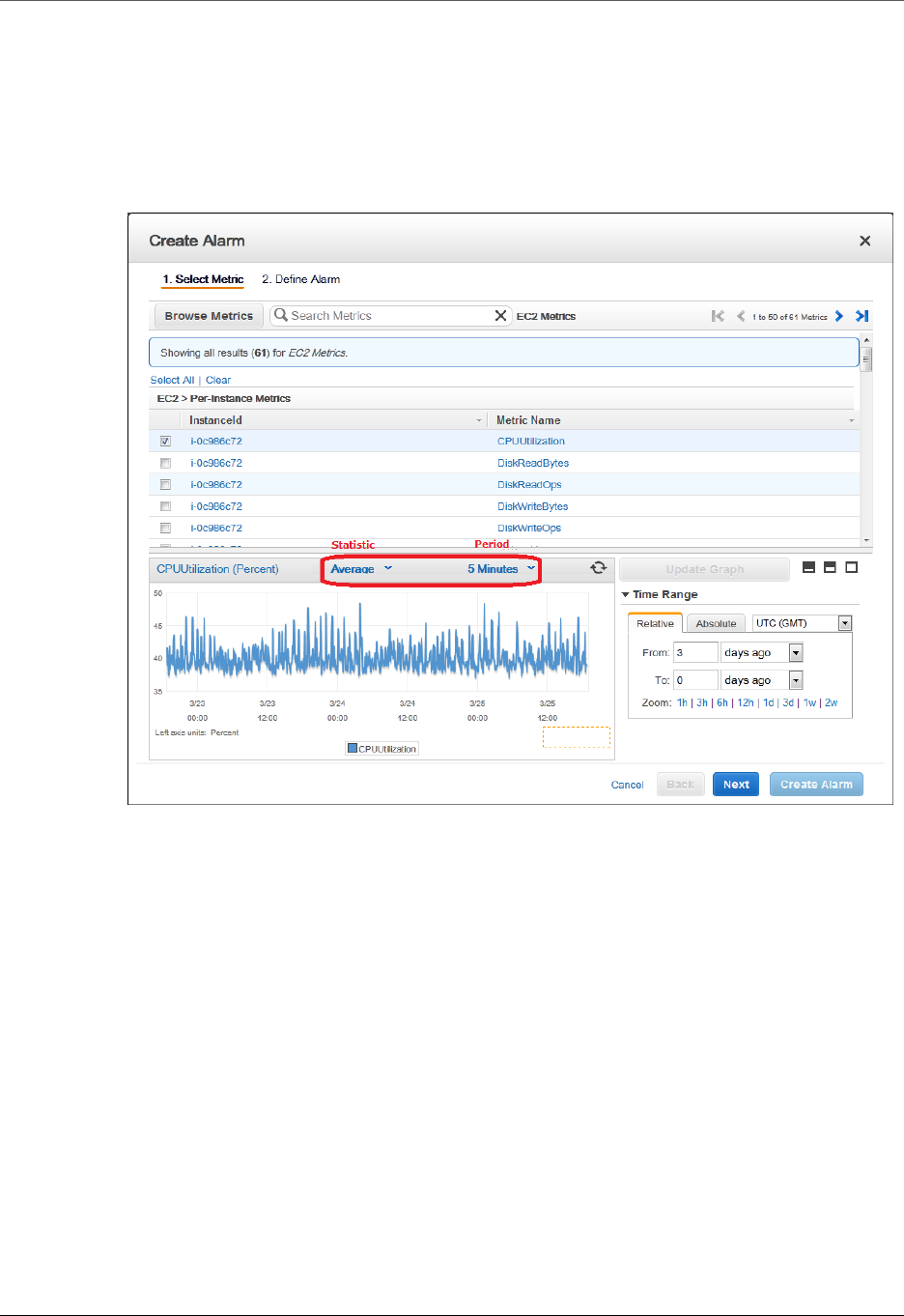The image size is (904, 1316).
Task: Uncheck the CPUUtilization metric checkbox
Action: click(165, 442)
